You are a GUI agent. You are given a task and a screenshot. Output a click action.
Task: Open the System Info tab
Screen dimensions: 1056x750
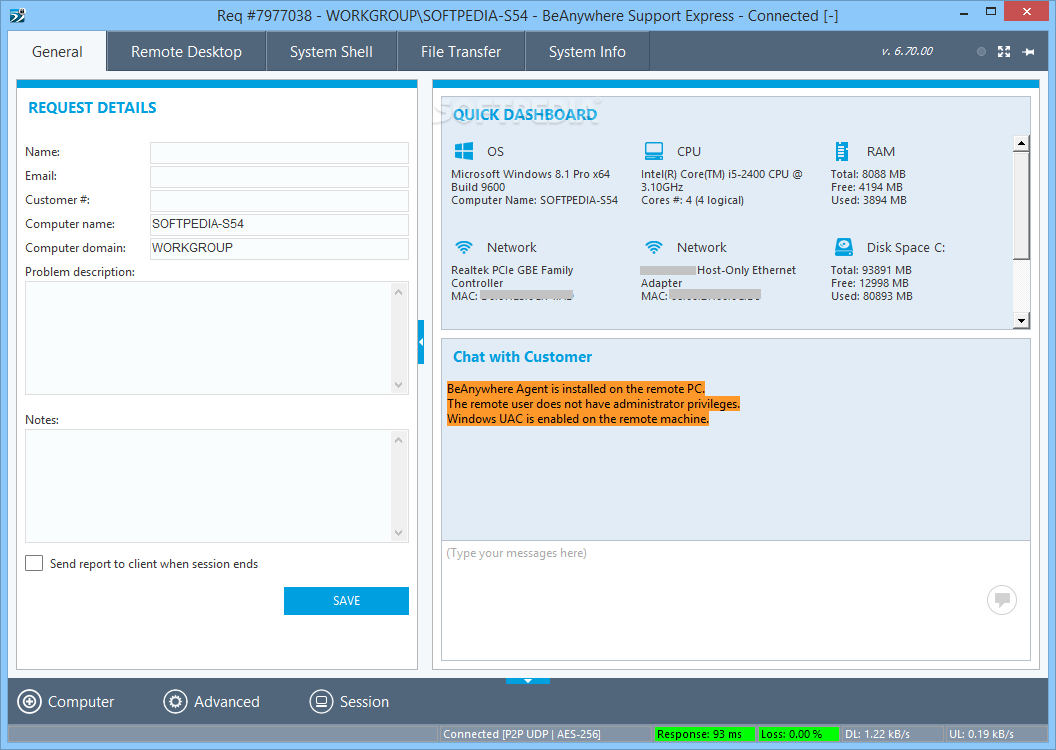tap(587, 52)
